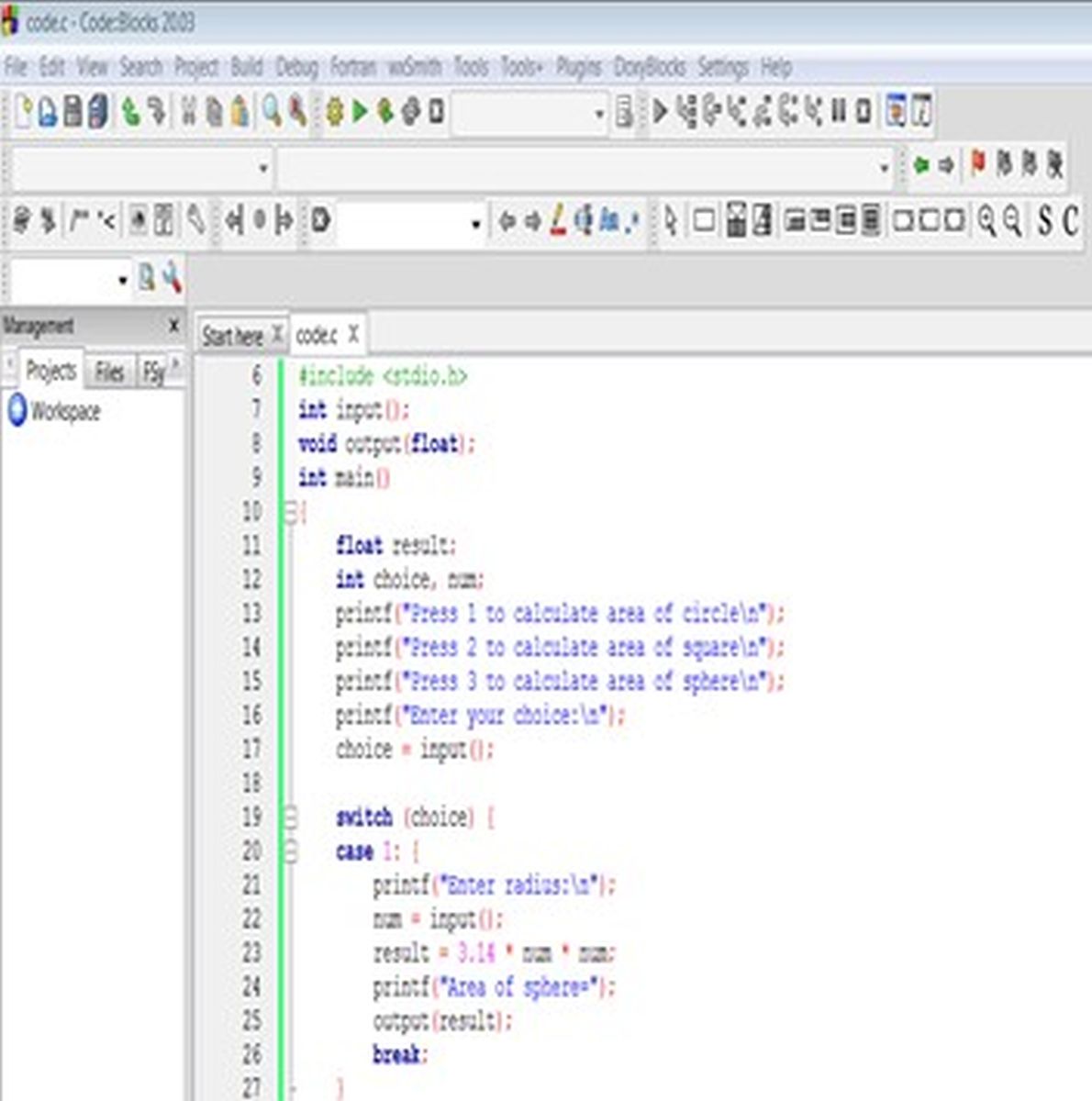This screenshot has width=1092, height=1101.
Task: Toggle the switch block fold at line 19
Action: pos(290,817)
